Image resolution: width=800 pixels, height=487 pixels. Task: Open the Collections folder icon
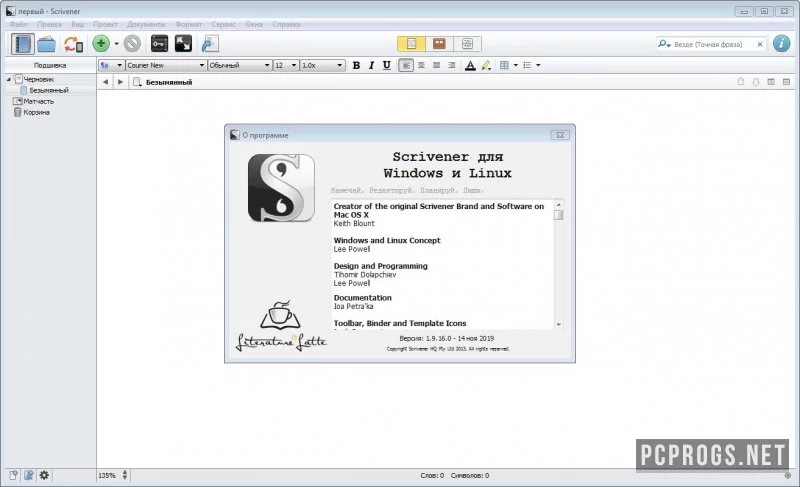pyautogui.click(x=46, y=44)
